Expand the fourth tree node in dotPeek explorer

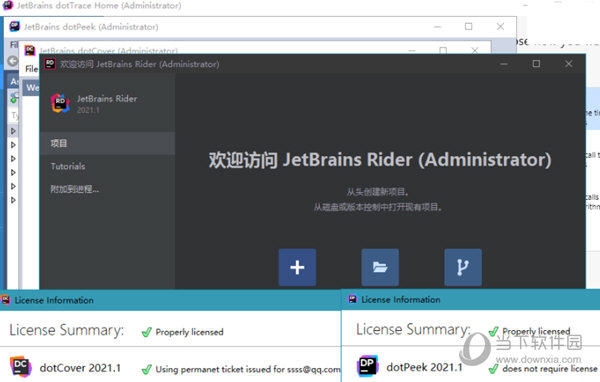pyautogui.click(x=13, y=173)
